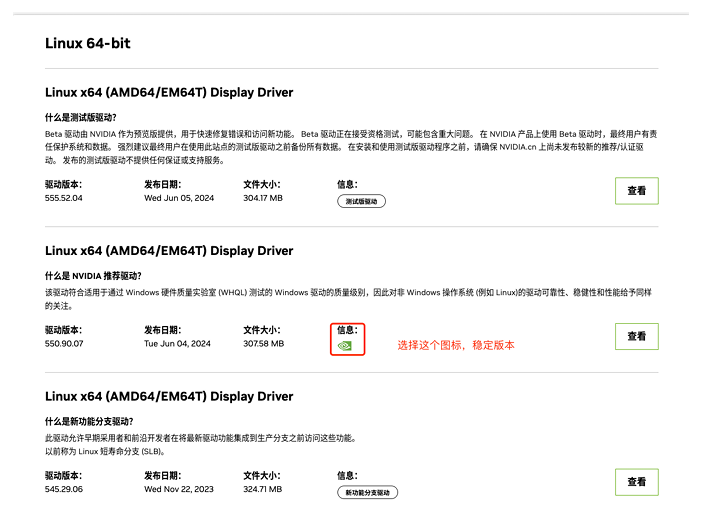708x513 pixels.
Task: Click Display Driver title above 545.29.06
Action: 169,396
